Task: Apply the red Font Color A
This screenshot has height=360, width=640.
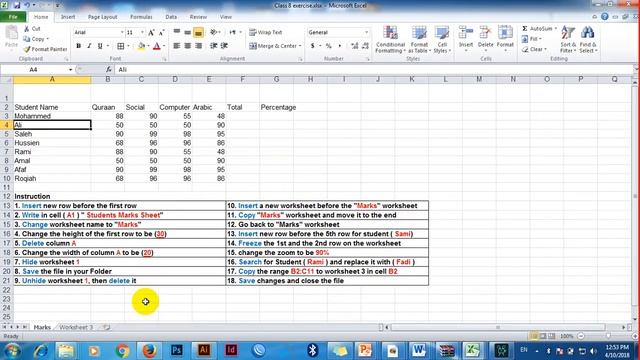Action: [157, 46]
